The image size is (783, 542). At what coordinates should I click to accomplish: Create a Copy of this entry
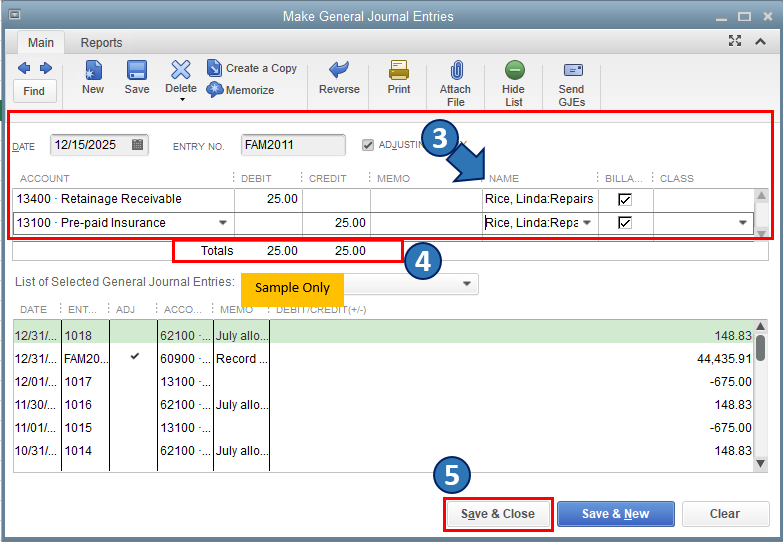click(252, 68)
